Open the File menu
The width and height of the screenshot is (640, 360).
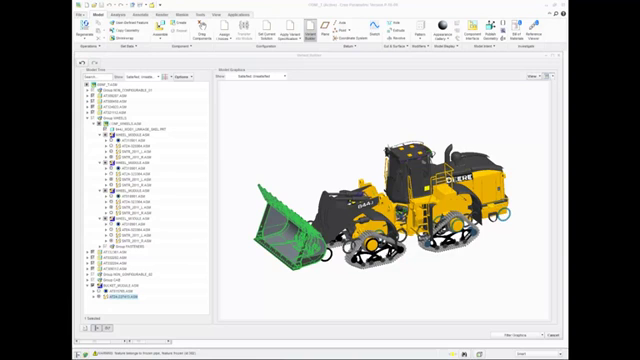80,15
